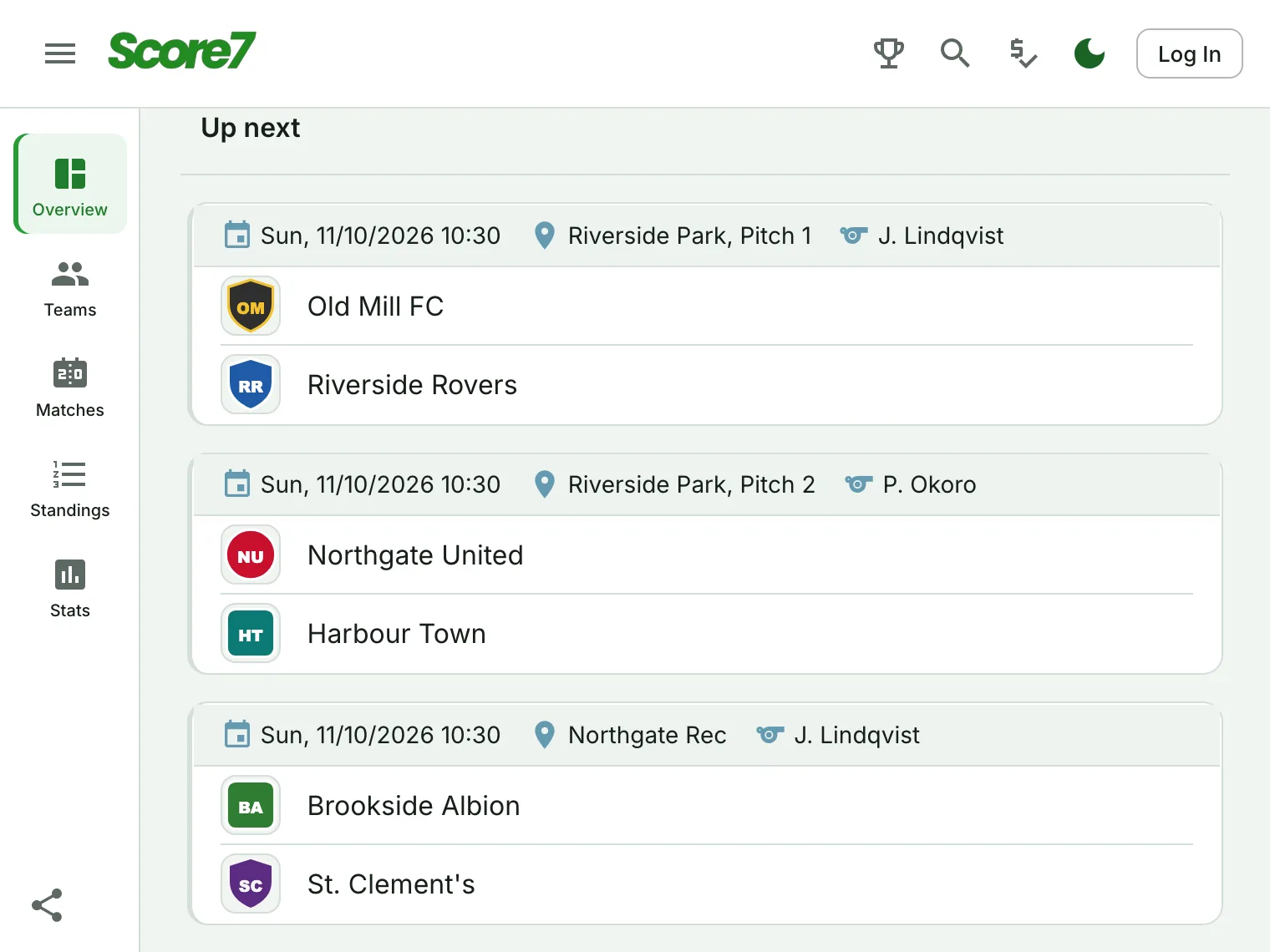The image size is (1270, 952).
Task: Click the venue text Northgate Rec
Action: pyautogui.click(x=647, y=735)
